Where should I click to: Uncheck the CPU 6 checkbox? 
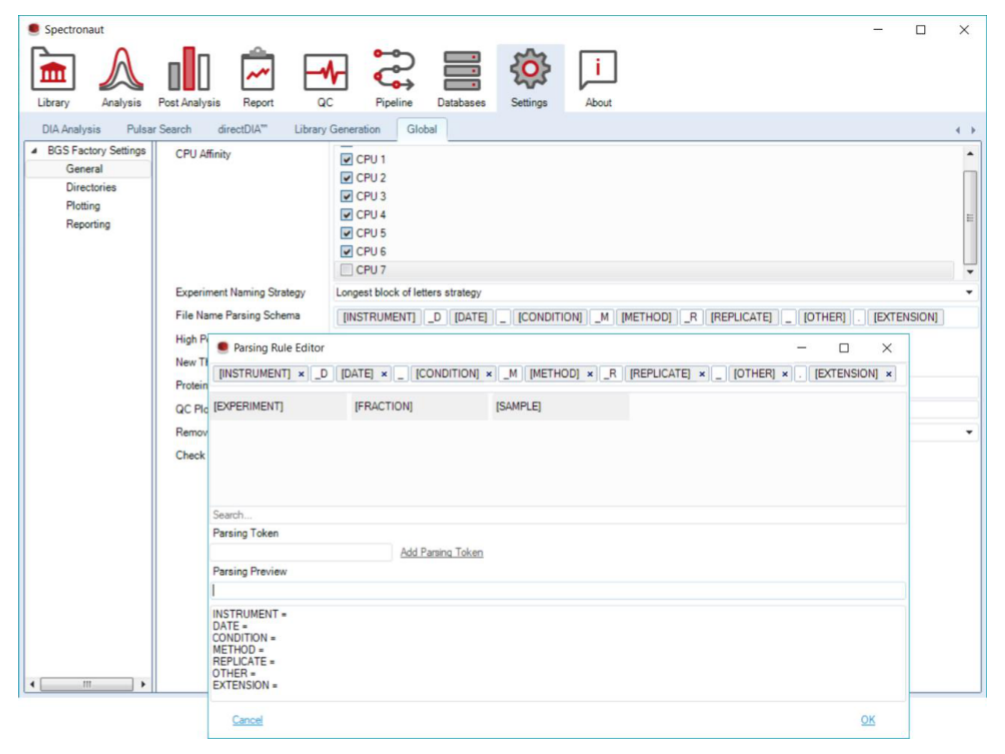[x=347, y=251]
